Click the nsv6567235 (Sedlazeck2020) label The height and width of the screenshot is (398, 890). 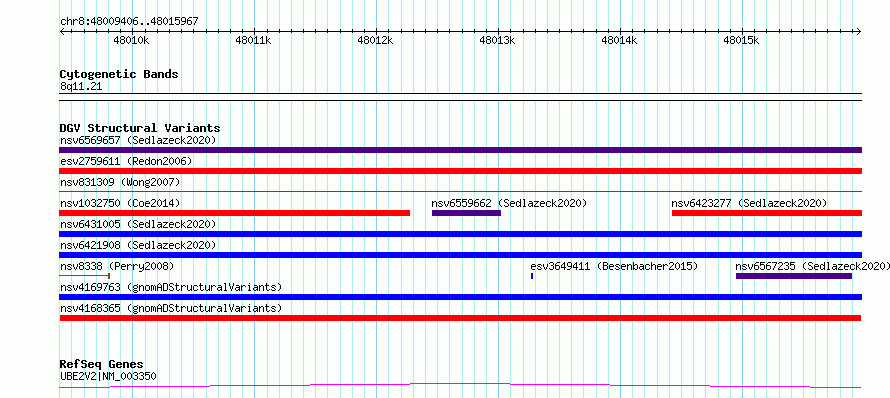pos(813,266)
